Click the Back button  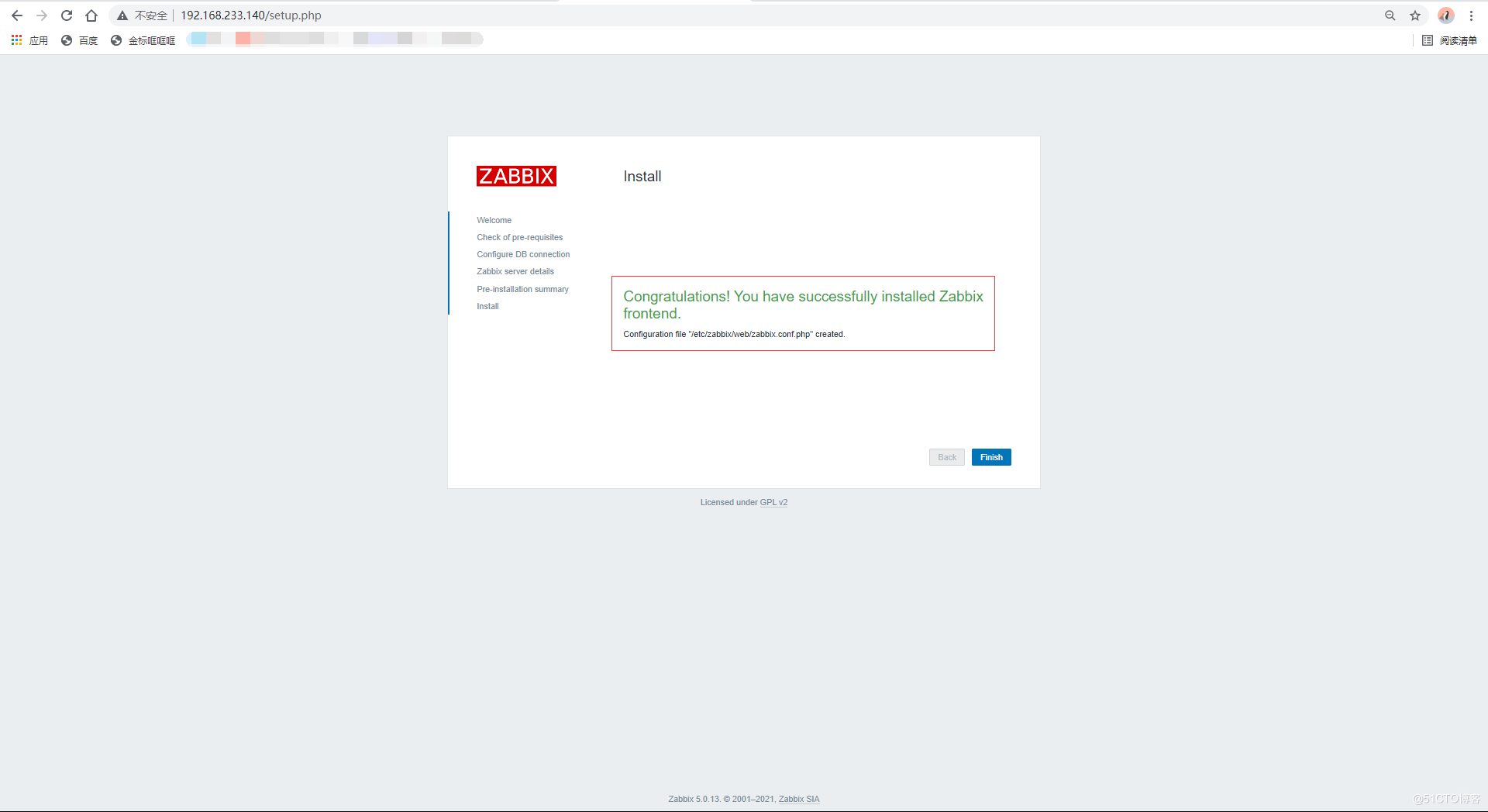point(946,457)
